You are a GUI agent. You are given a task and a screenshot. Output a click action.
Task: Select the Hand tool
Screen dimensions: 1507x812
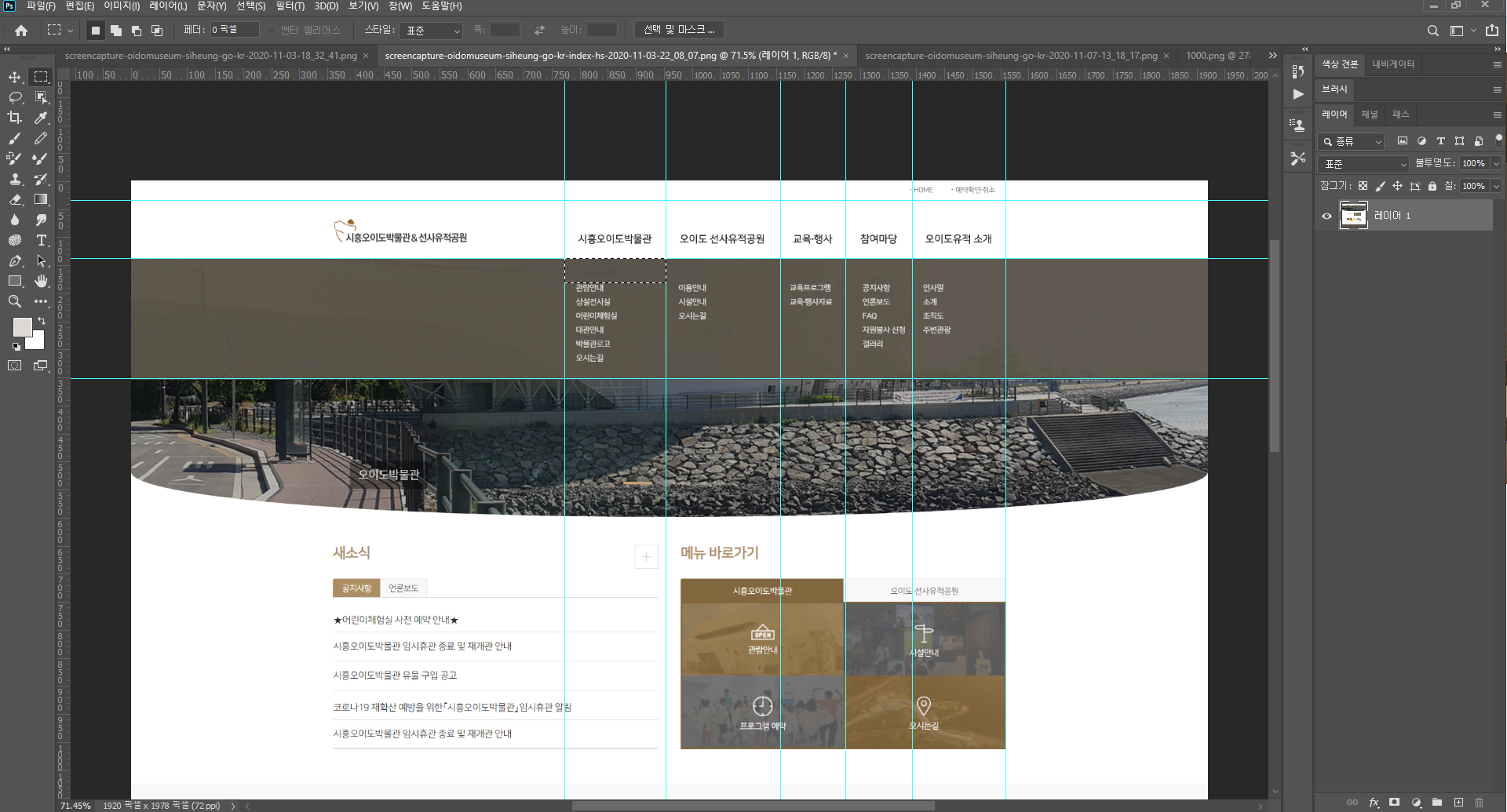[x=41, y=281]
